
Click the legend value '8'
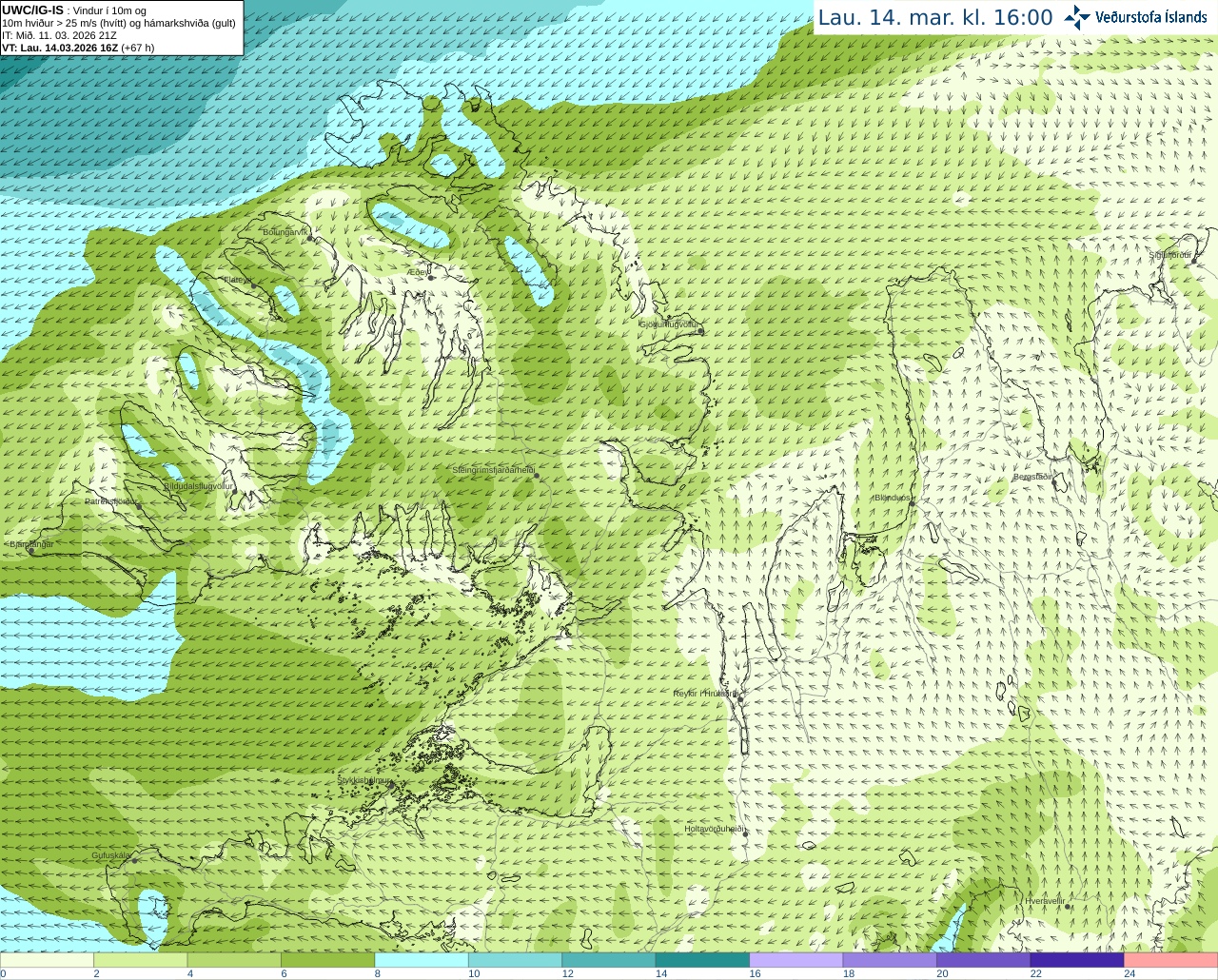pos(378,973)
